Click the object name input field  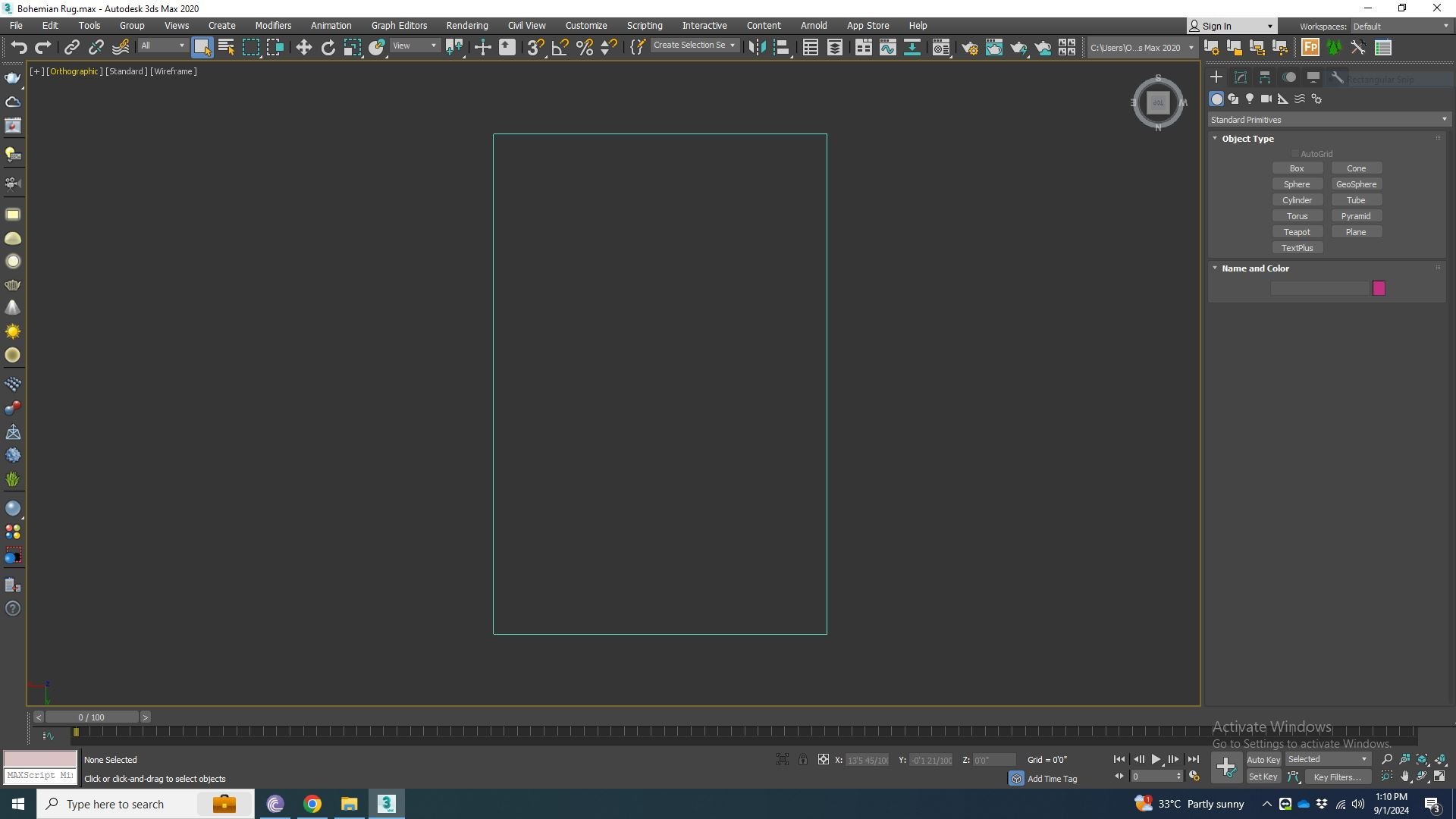(1319, 288)
